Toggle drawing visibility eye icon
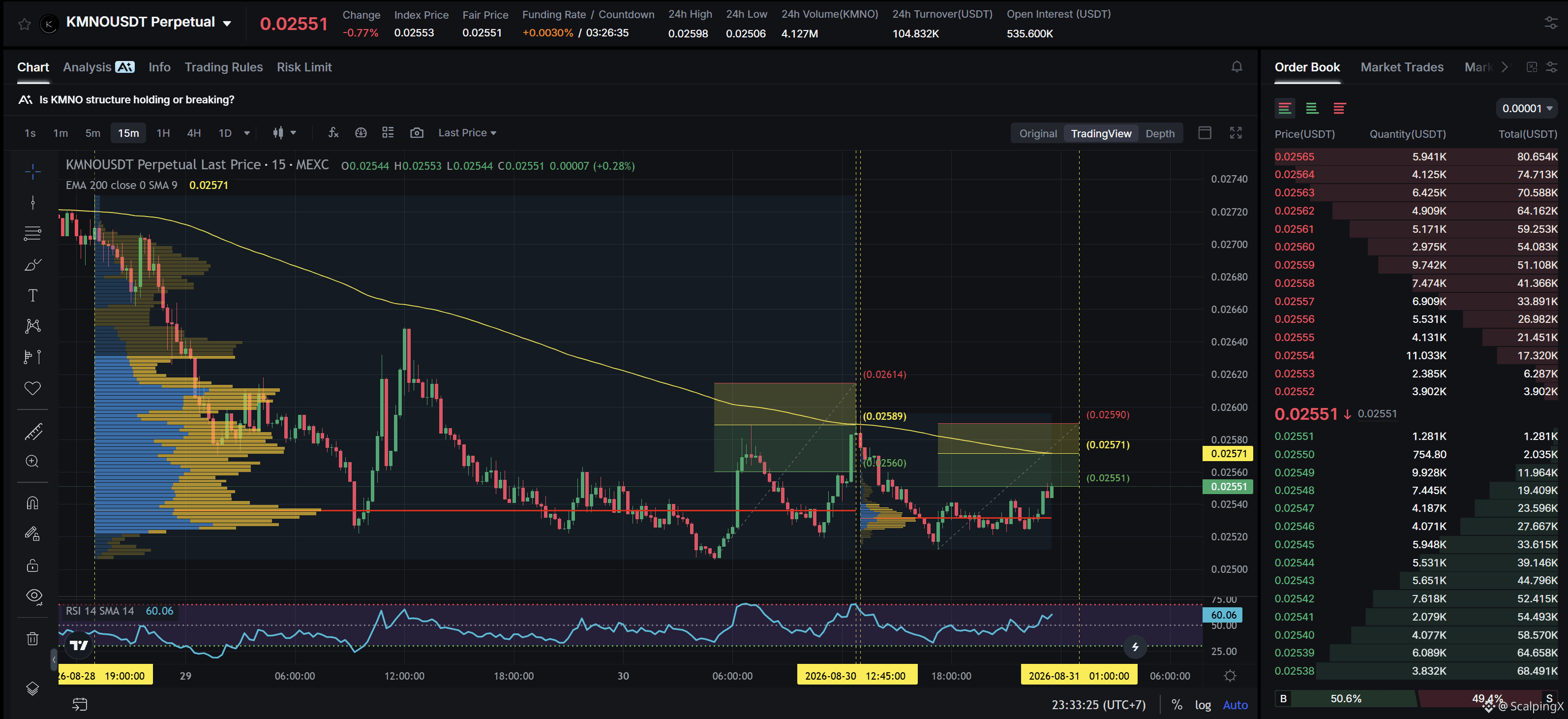 click(x=34, y=596)
